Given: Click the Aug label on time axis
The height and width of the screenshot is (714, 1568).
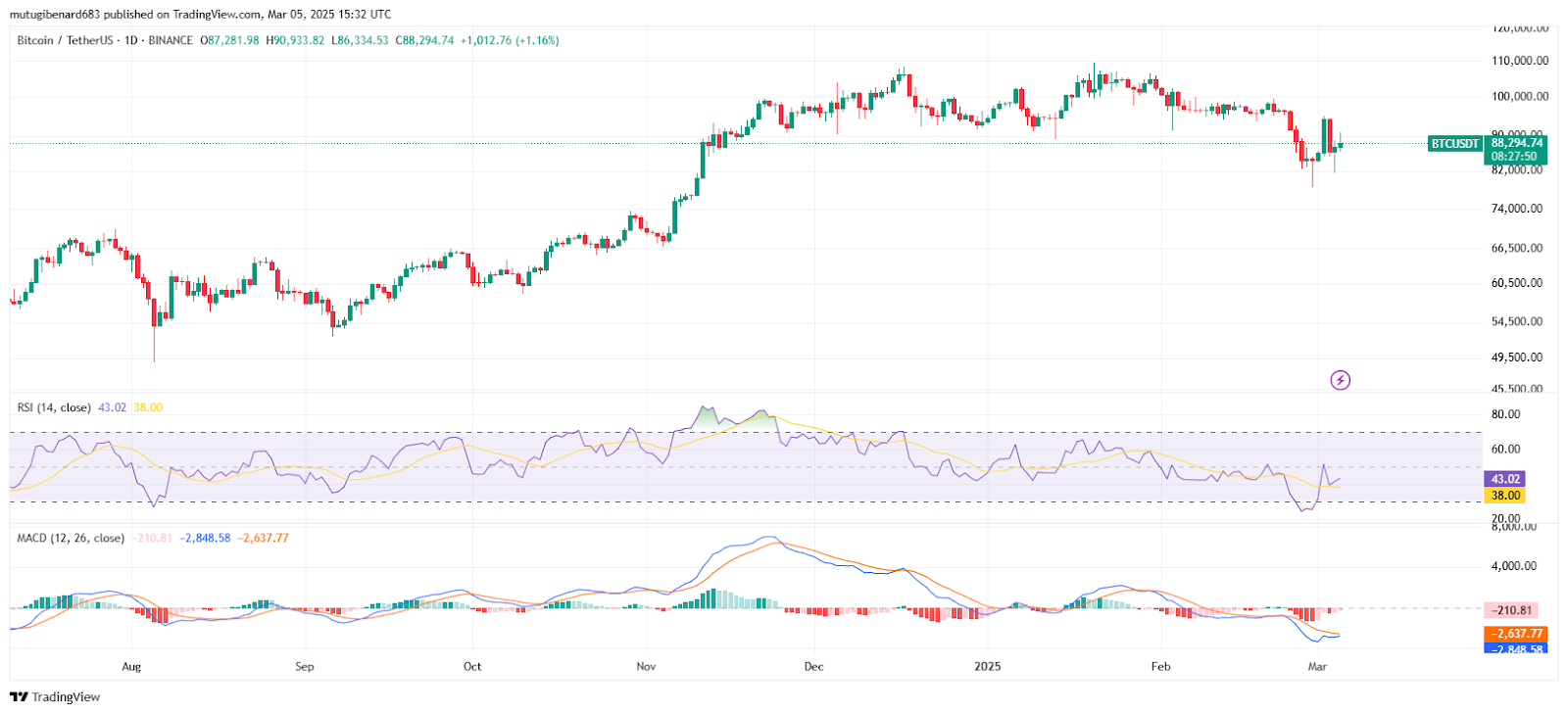Looking at the screenshot, I should (131, 667).
